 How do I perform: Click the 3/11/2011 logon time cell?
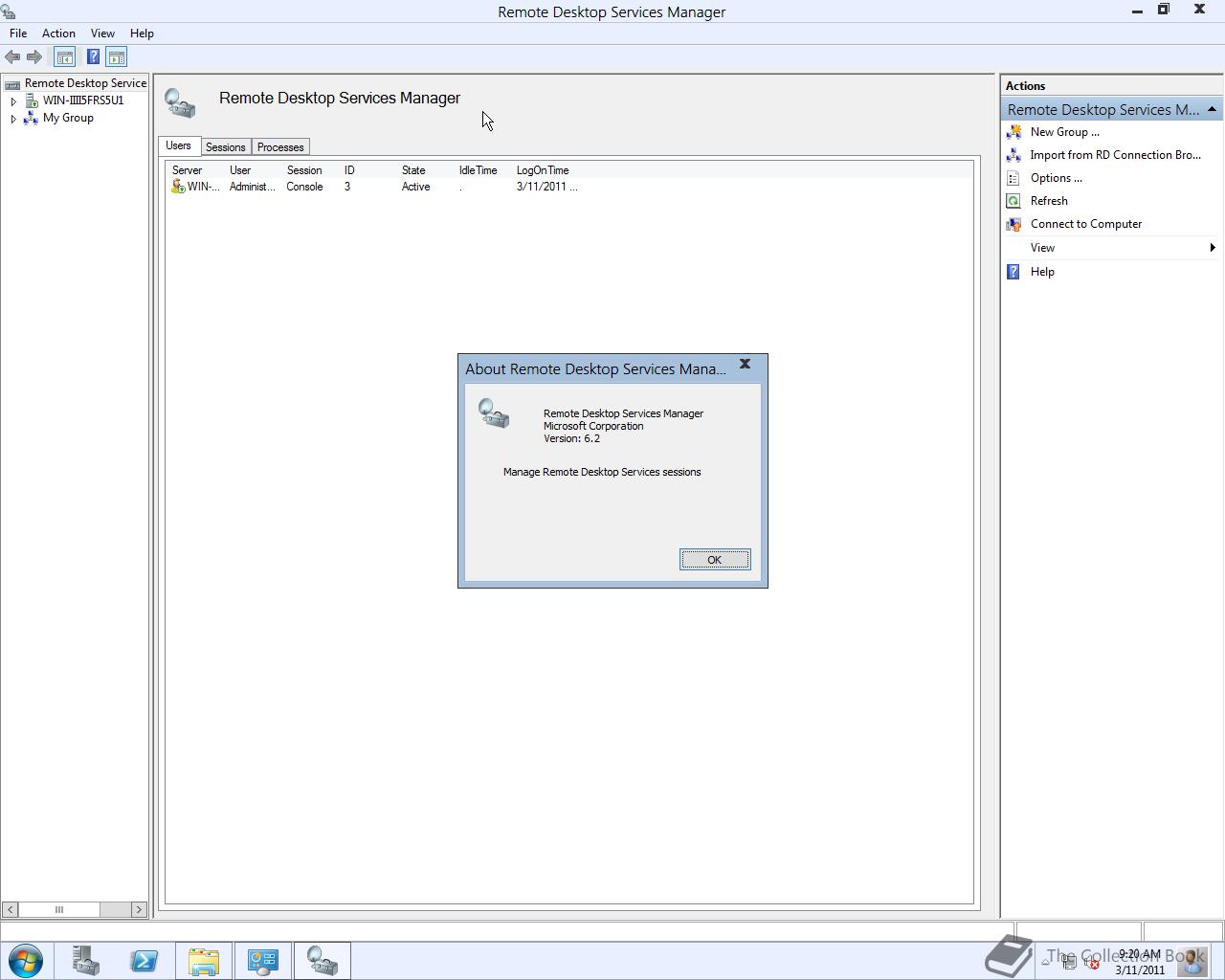click(546, 187)
